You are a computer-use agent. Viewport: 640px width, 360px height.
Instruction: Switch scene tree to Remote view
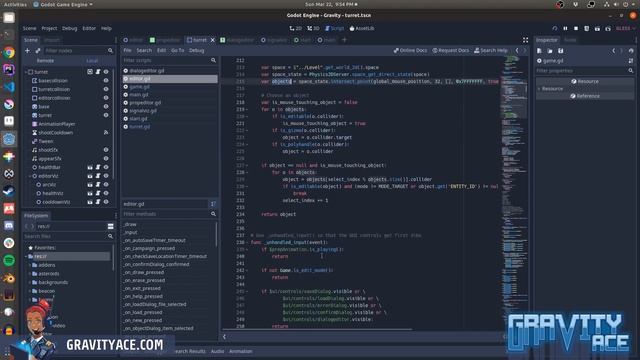click(45, 60)
